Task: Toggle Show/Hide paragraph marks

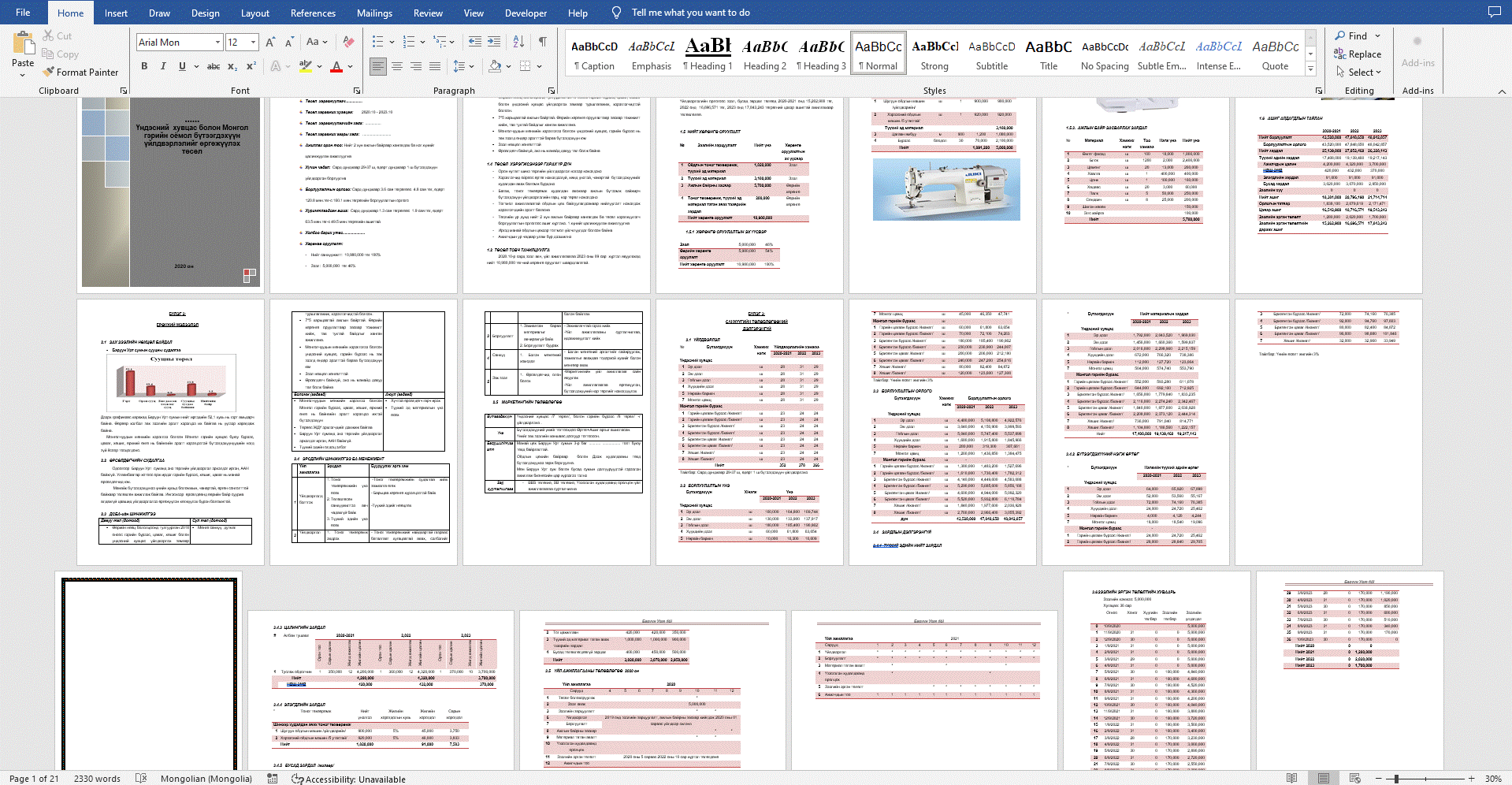Action: click(542, 42)
